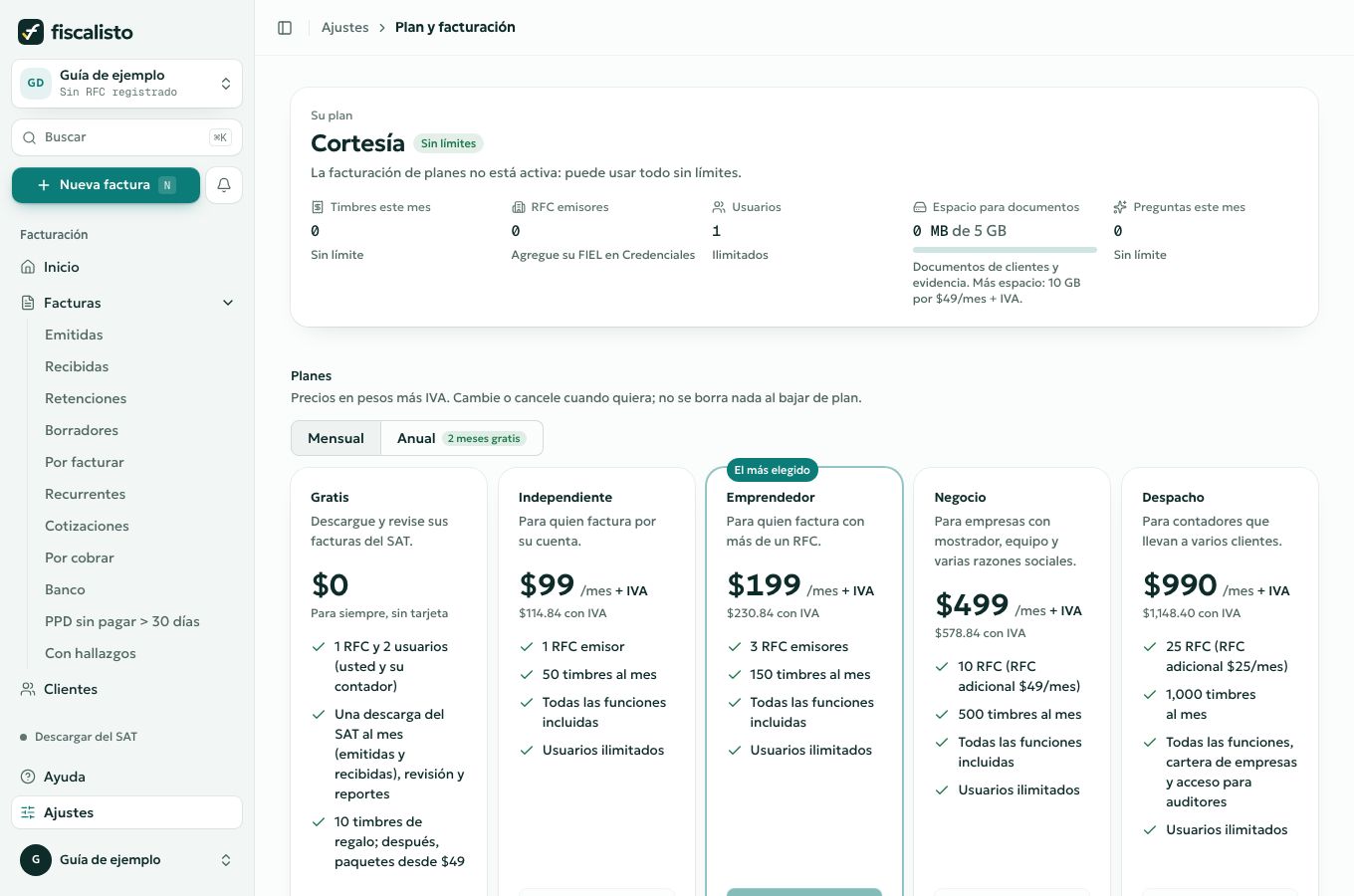The width and height of the screenshot is (1354, 896).
Task: Click the El más elegido badge
Action: point(772,470)
